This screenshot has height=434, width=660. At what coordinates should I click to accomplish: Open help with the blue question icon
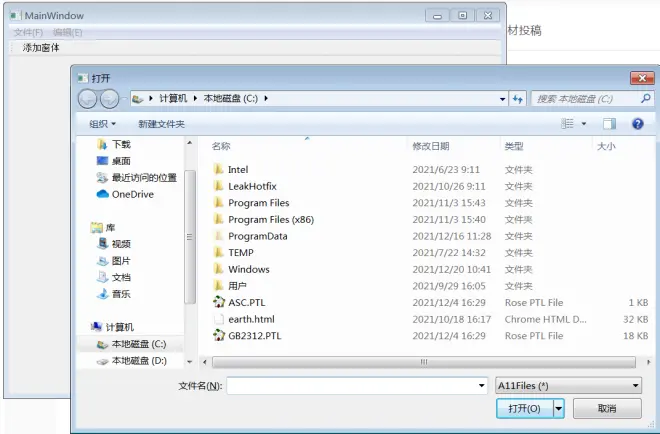(x=638, y=124)
